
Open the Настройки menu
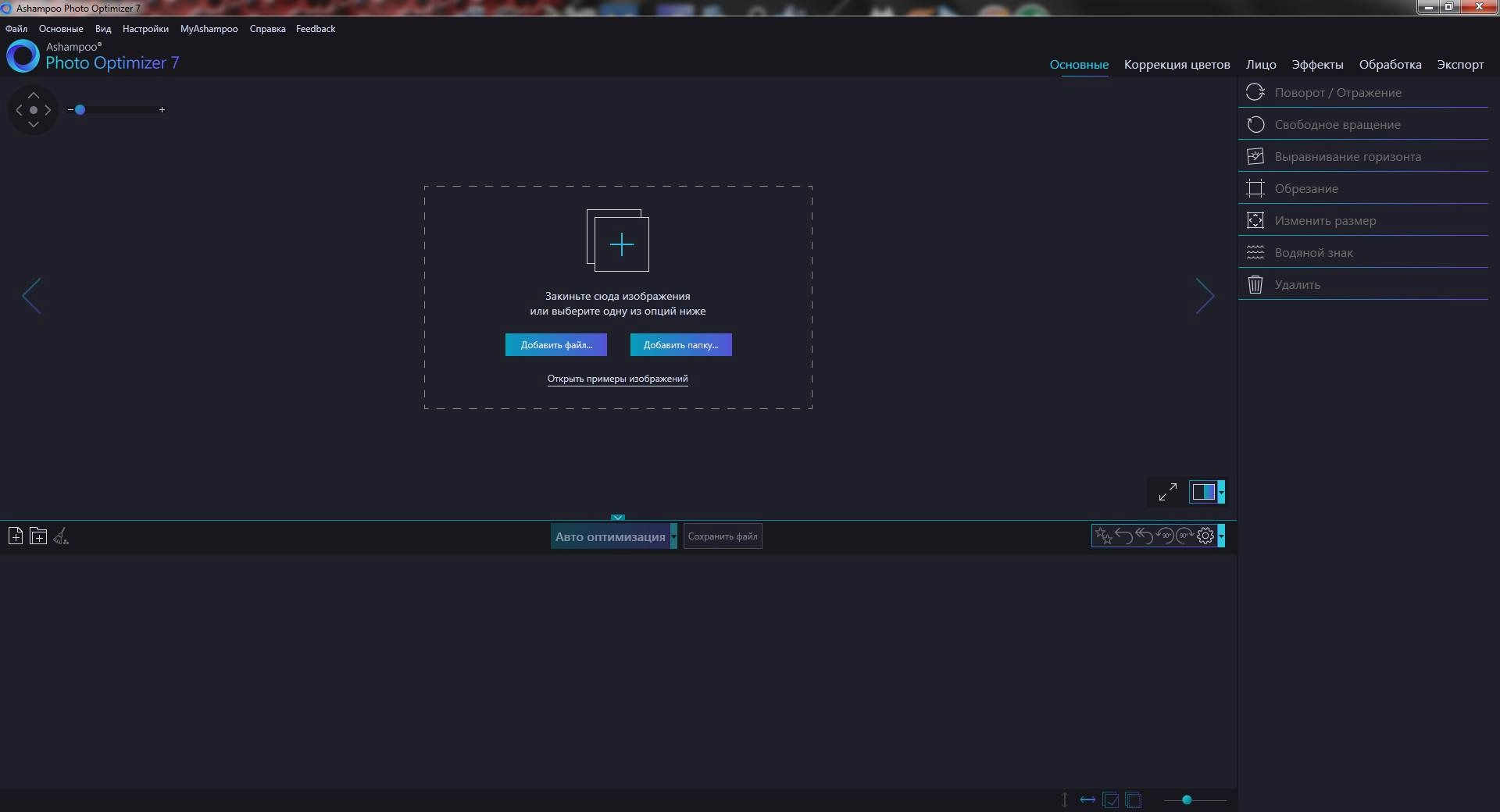(145, 29)
